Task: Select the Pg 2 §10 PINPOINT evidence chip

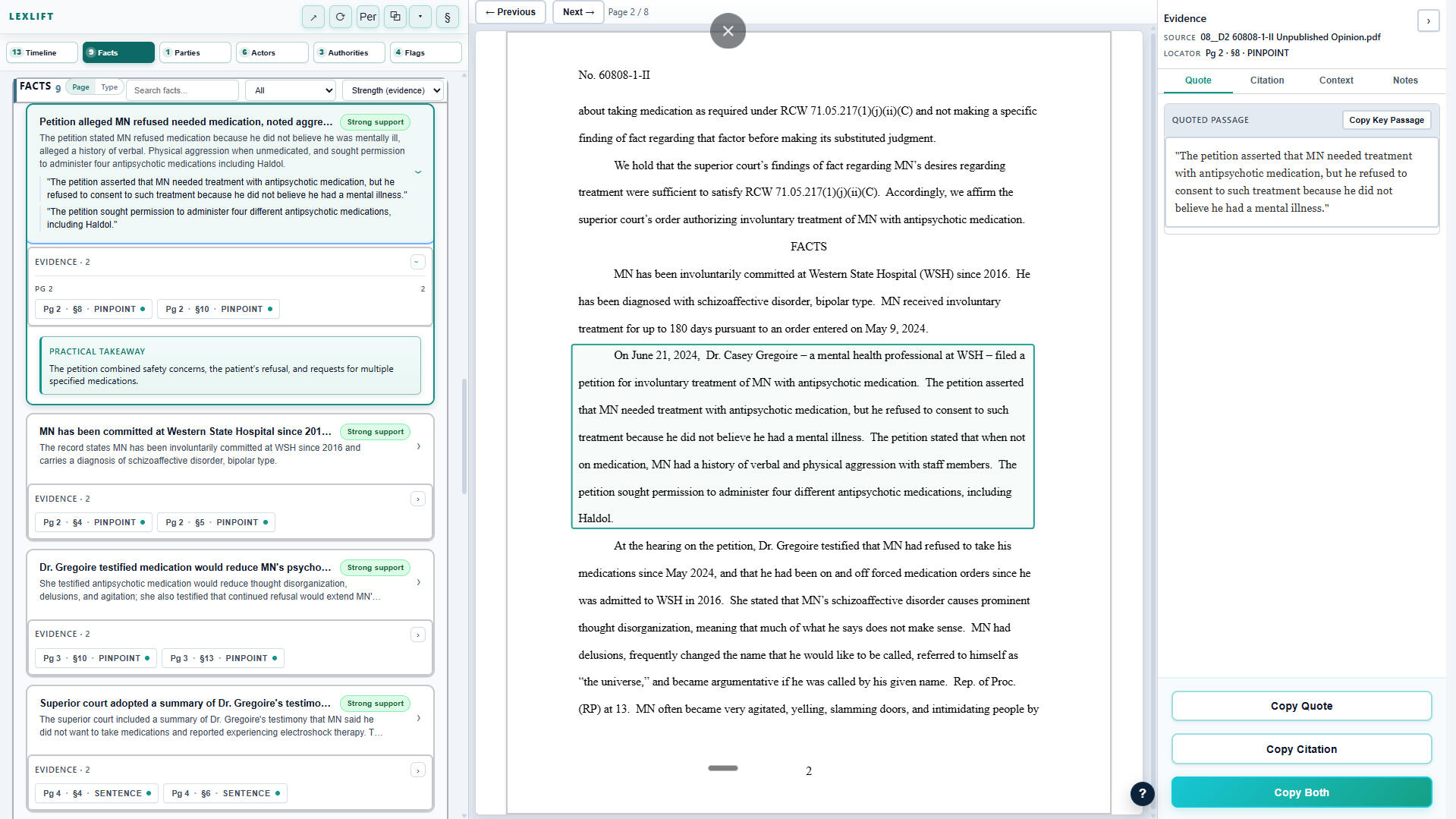Action: pos(219,309)
